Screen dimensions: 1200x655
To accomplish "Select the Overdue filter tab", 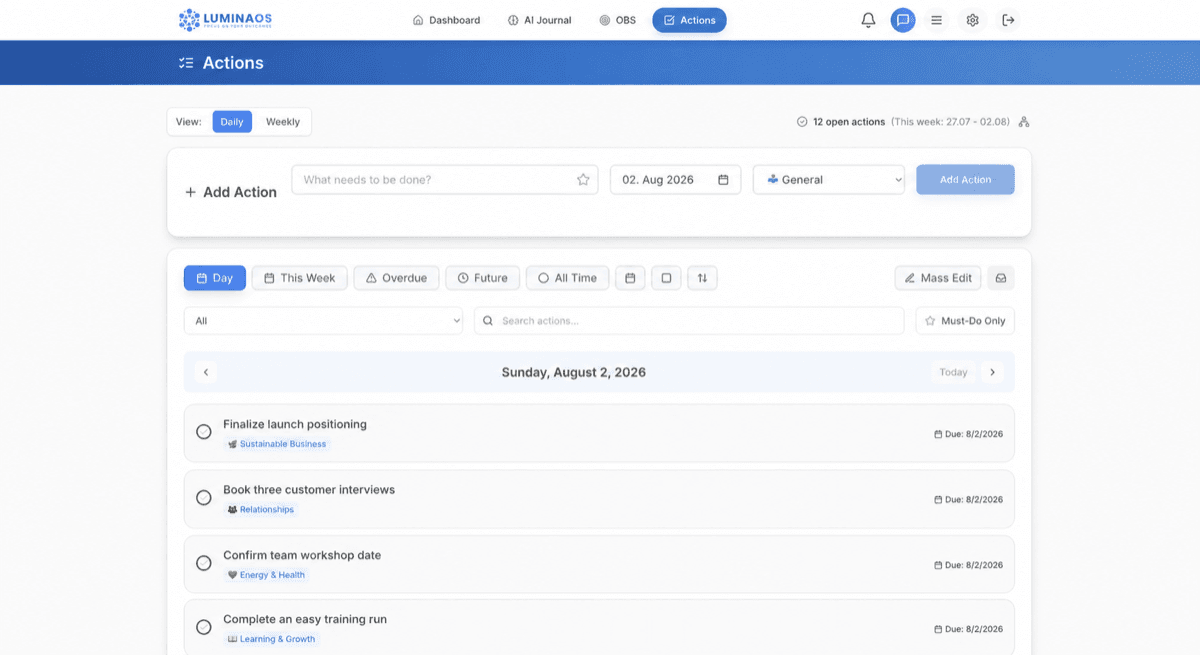I will coord(397,278).
